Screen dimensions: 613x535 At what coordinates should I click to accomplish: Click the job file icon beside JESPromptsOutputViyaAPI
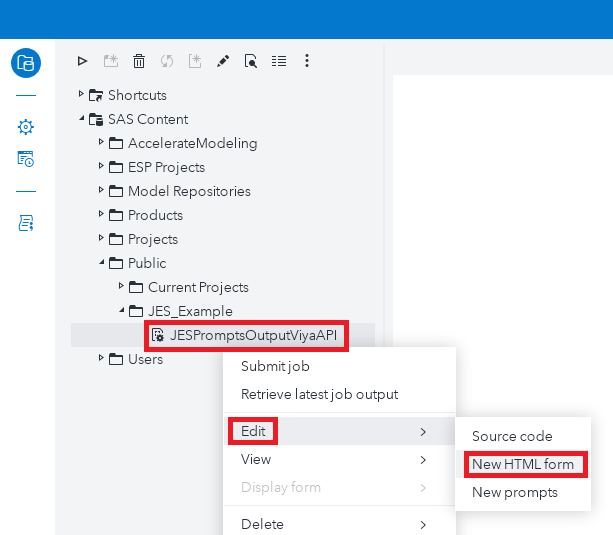tap(158, 335)
